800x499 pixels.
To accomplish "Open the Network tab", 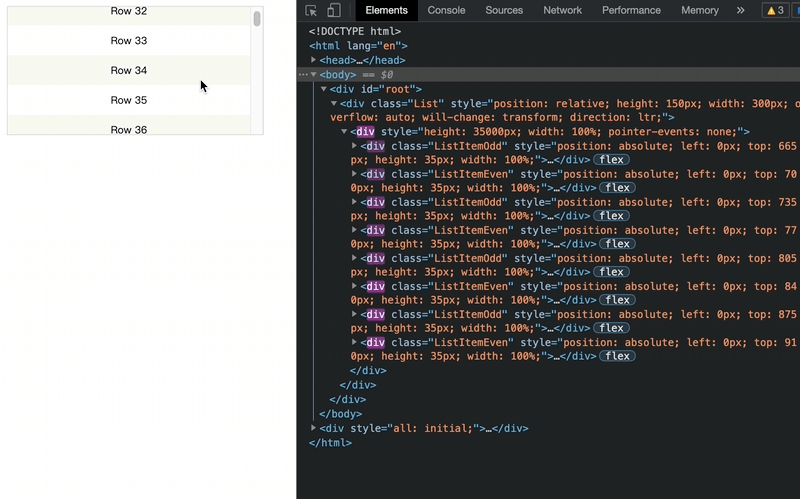I will pyautogui.click(x=562, y=10).
